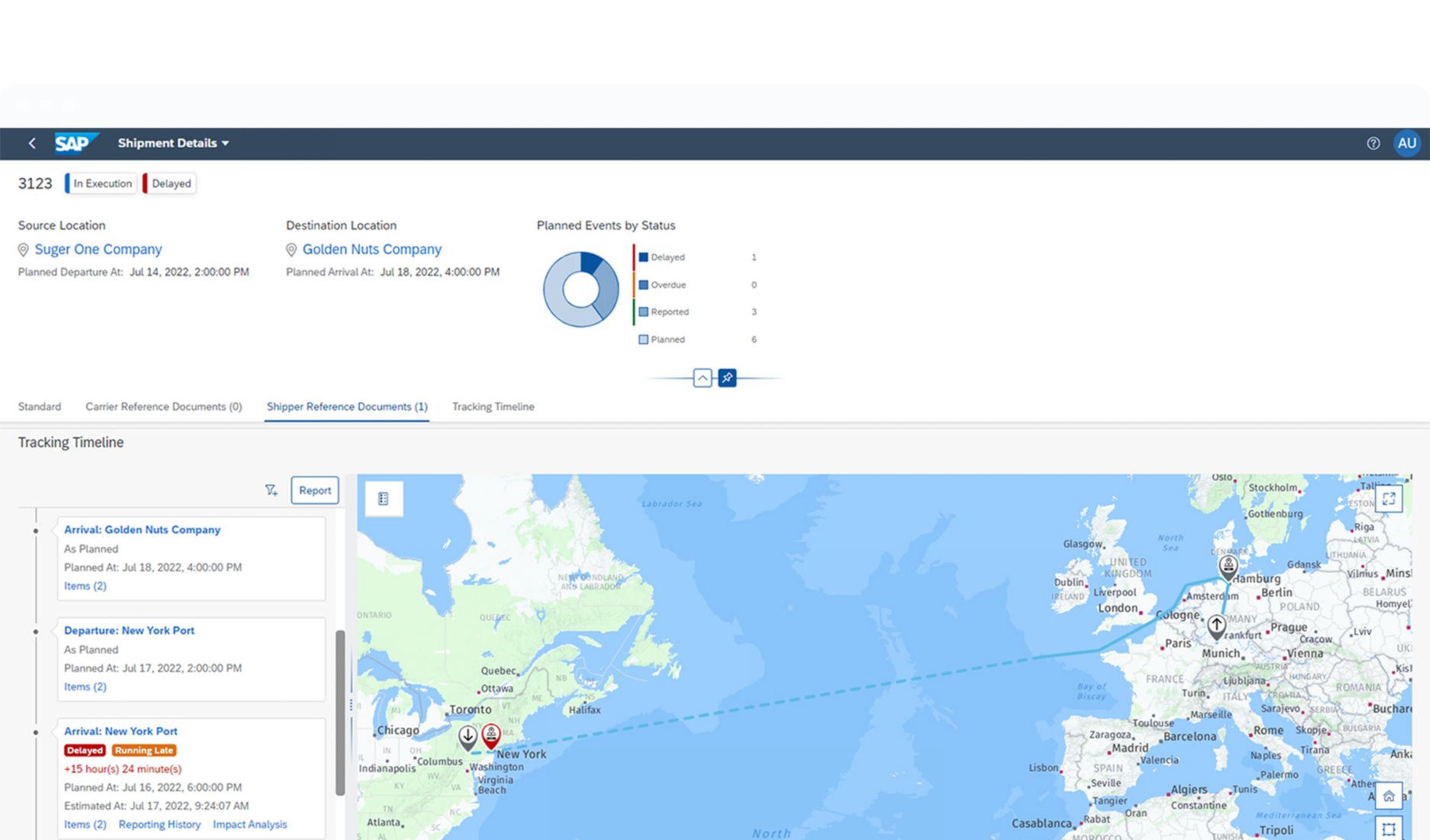1430x840 pixels.
Task: Click the back arrow beside the SAP logo
Action: coord(31,143)
